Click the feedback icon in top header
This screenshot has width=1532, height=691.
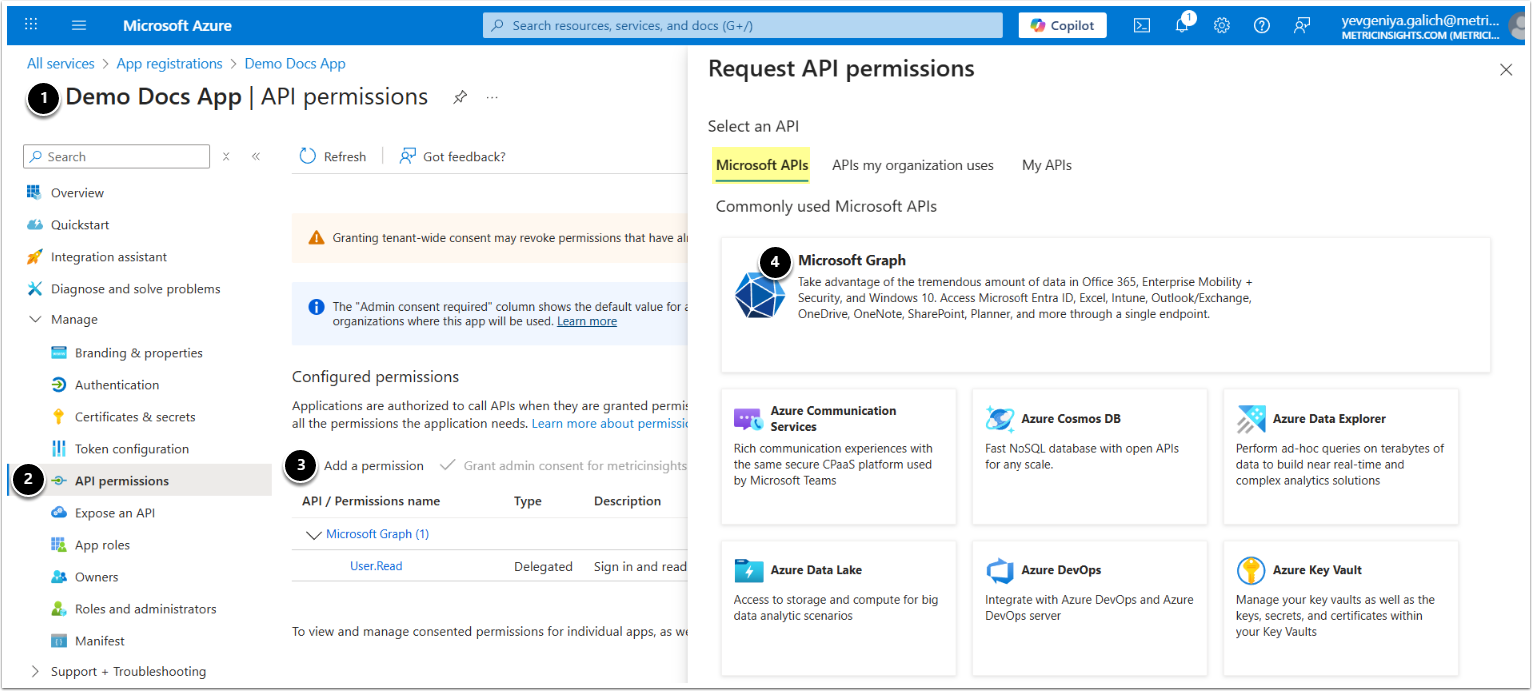pyautogui.click(x=1301, y=26)
